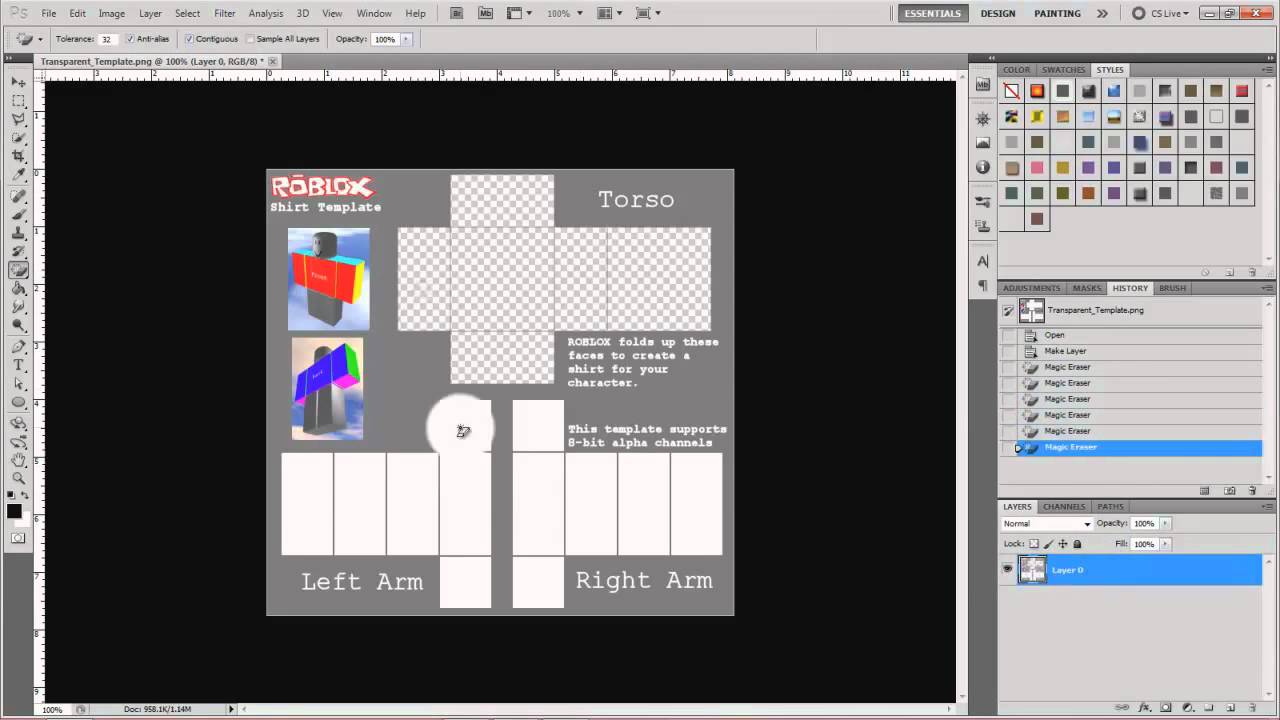Image resolution: width=1280 pixels, height=720 pixels.
Task: Click the foreground color swatch
Action: 15,511
